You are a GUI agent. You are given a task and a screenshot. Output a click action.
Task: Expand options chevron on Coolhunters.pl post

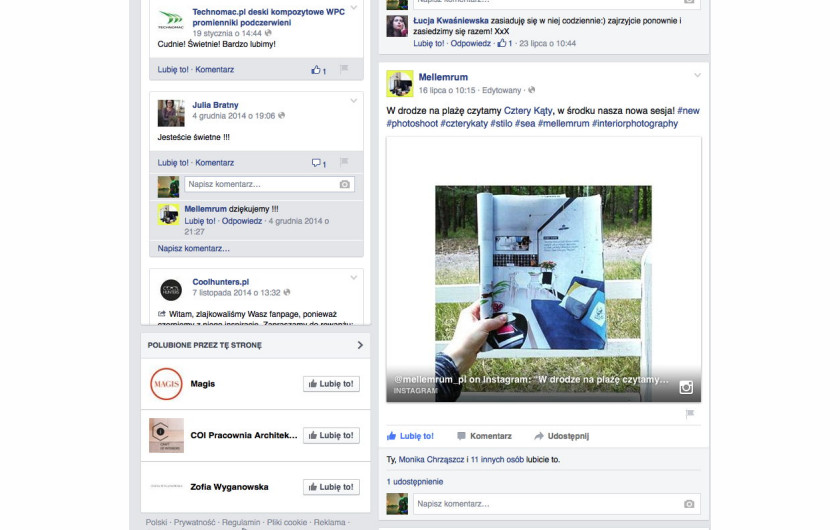tap(354, 278)
